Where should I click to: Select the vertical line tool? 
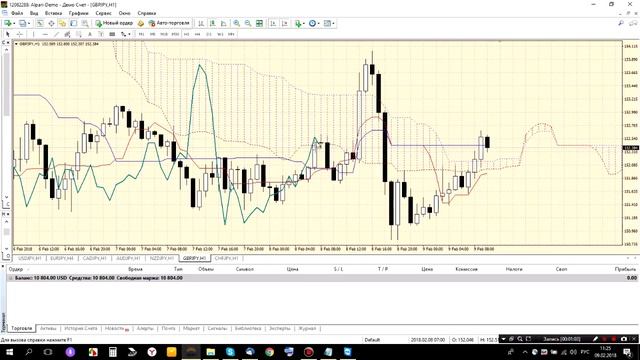33,34
